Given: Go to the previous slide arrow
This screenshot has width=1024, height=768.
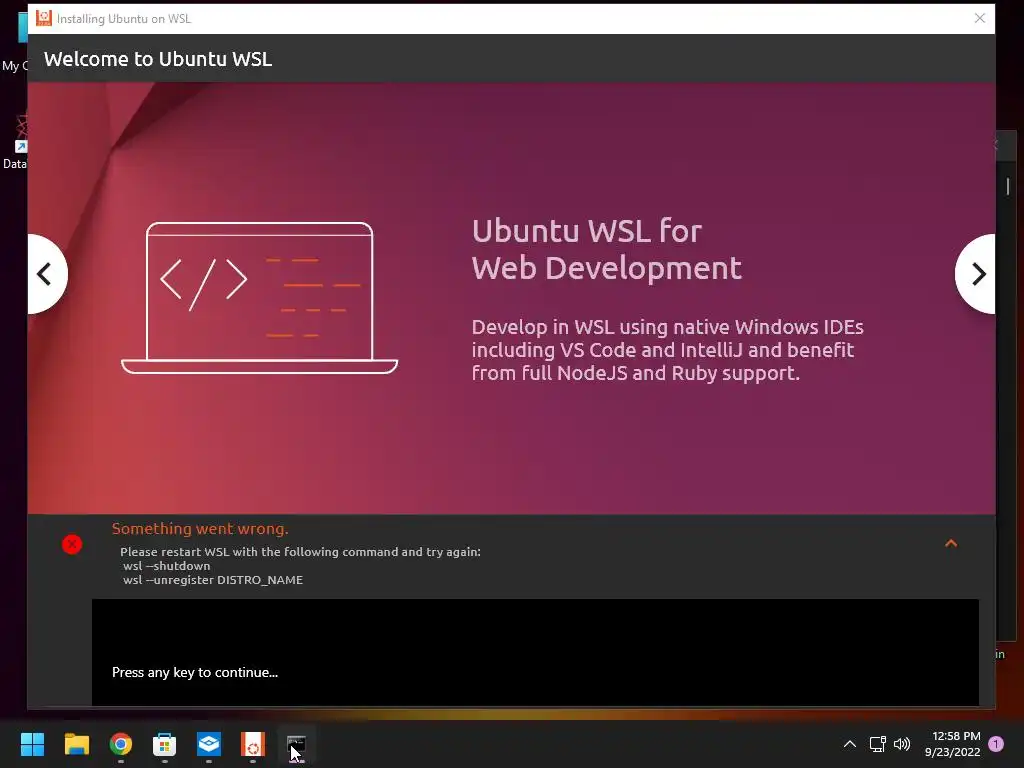Looking at the screenshot, I should [46, 274].
